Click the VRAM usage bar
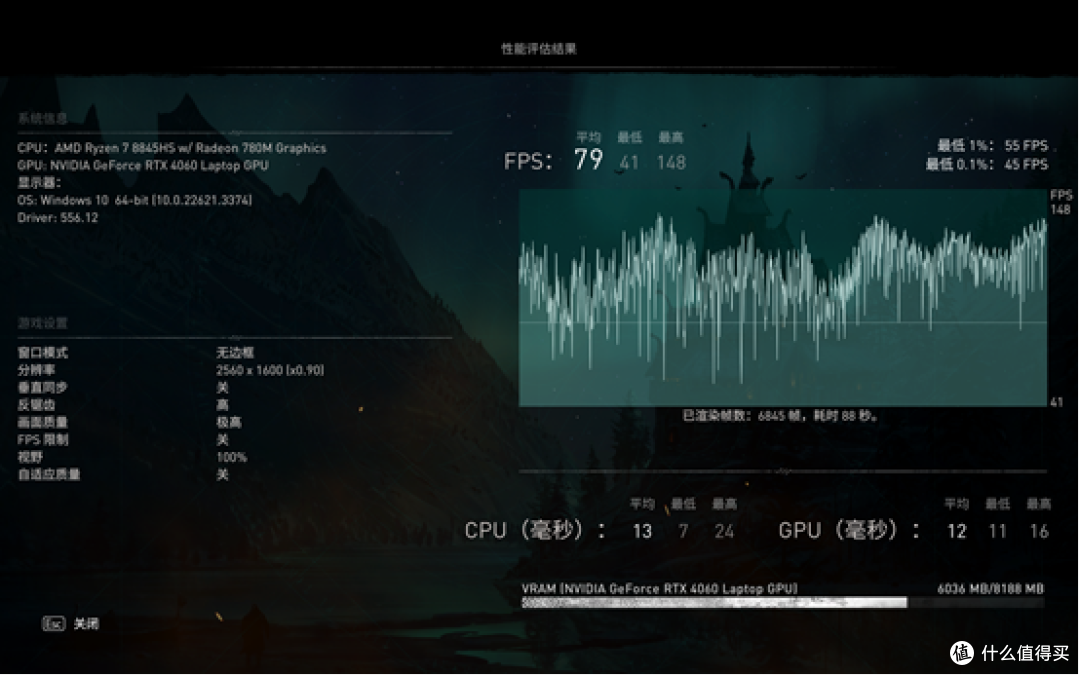1080x676 pixels. pos(782,603)
